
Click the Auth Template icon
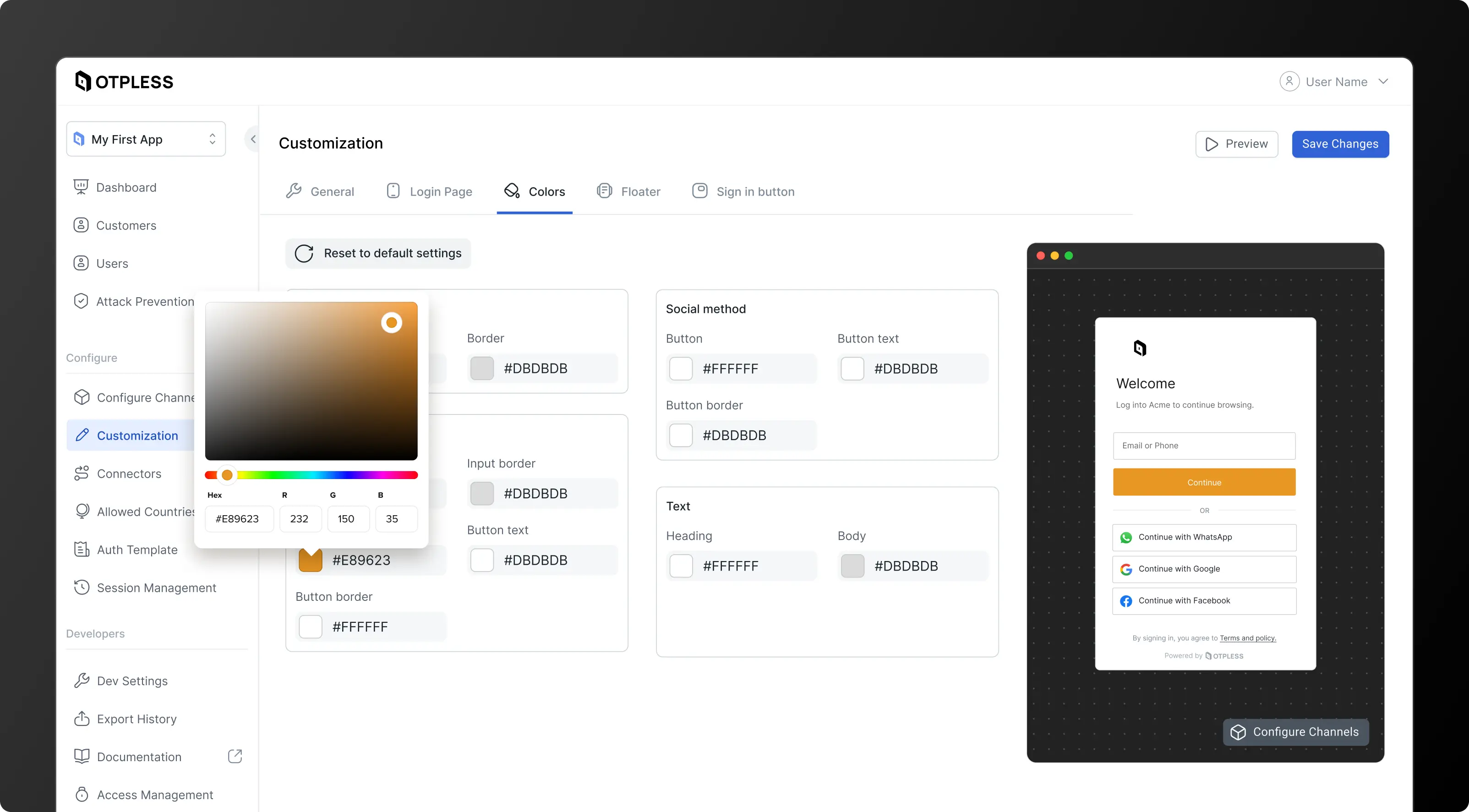tap(82, 549)
